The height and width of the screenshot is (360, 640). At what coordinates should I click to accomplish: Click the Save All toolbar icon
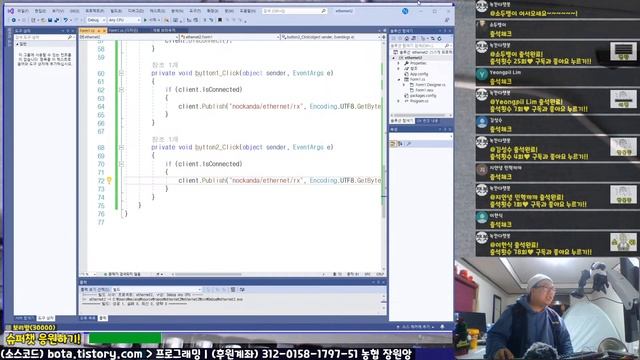click(x=57, y=20)
